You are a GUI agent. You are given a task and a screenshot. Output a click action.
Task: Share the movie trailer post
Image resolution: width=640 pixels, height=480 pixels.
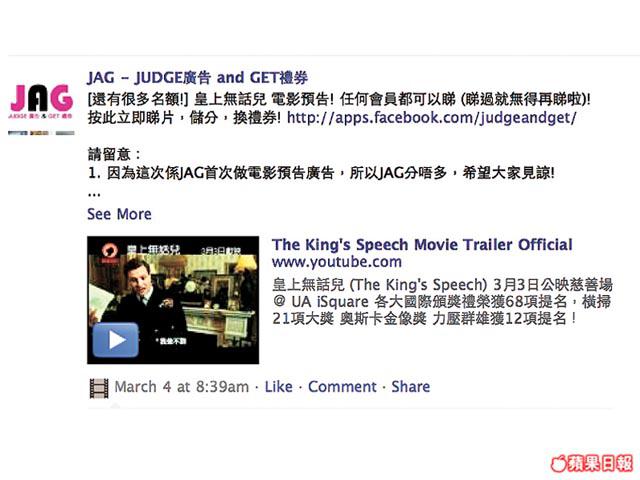coord(411,387)
